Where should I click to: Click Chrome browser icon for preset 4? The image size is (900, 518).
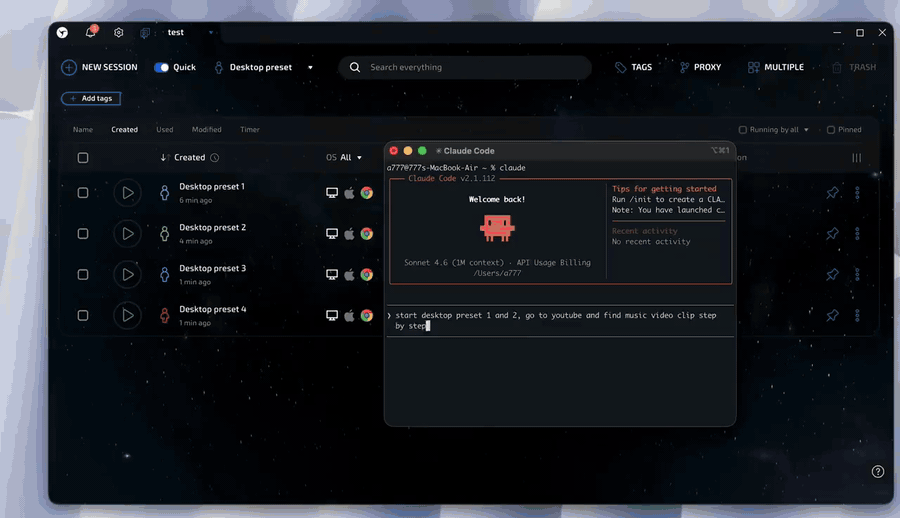tap(367, 315)
